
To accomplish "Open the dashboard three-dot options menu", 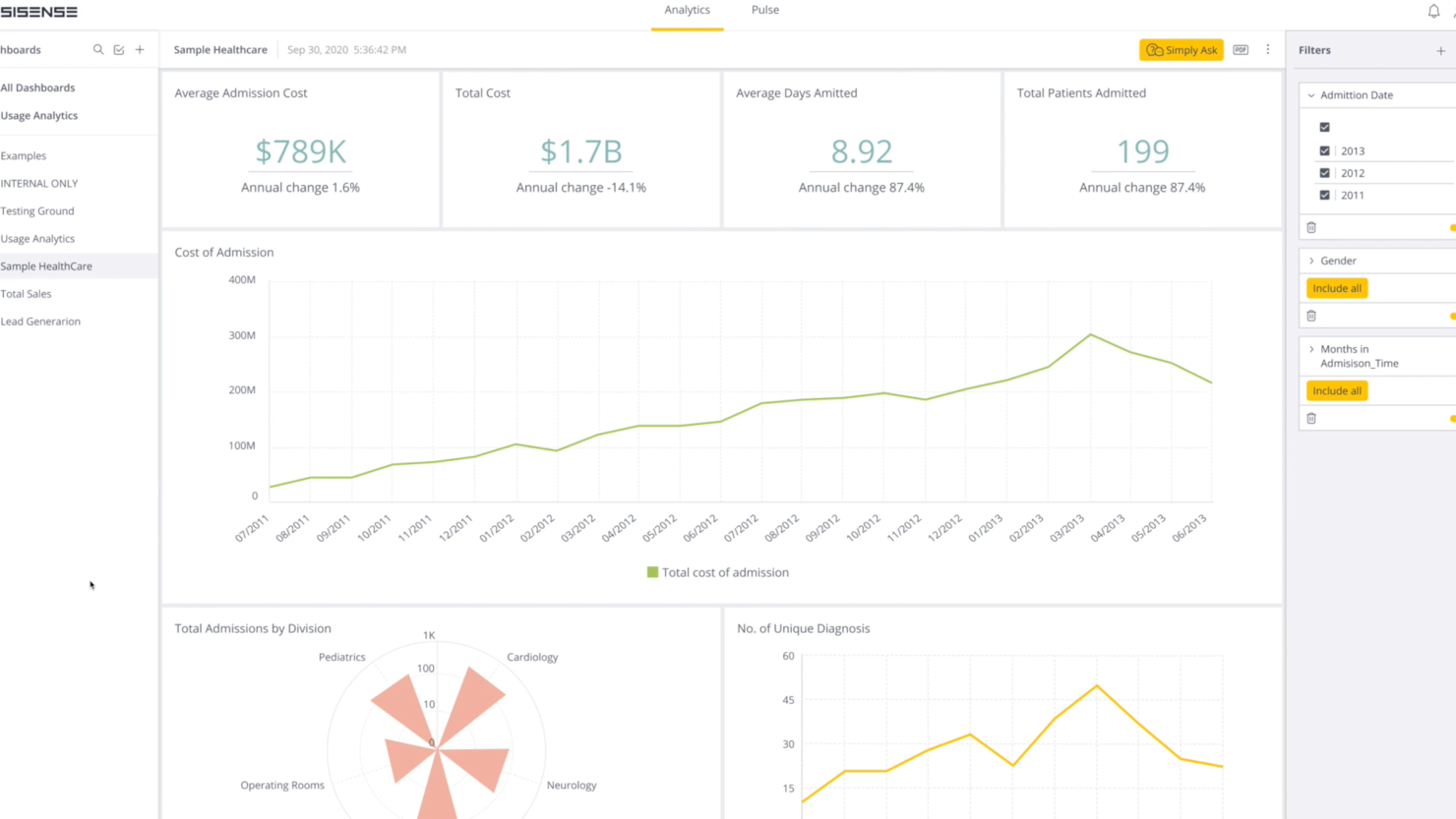I will (1268, 49).
